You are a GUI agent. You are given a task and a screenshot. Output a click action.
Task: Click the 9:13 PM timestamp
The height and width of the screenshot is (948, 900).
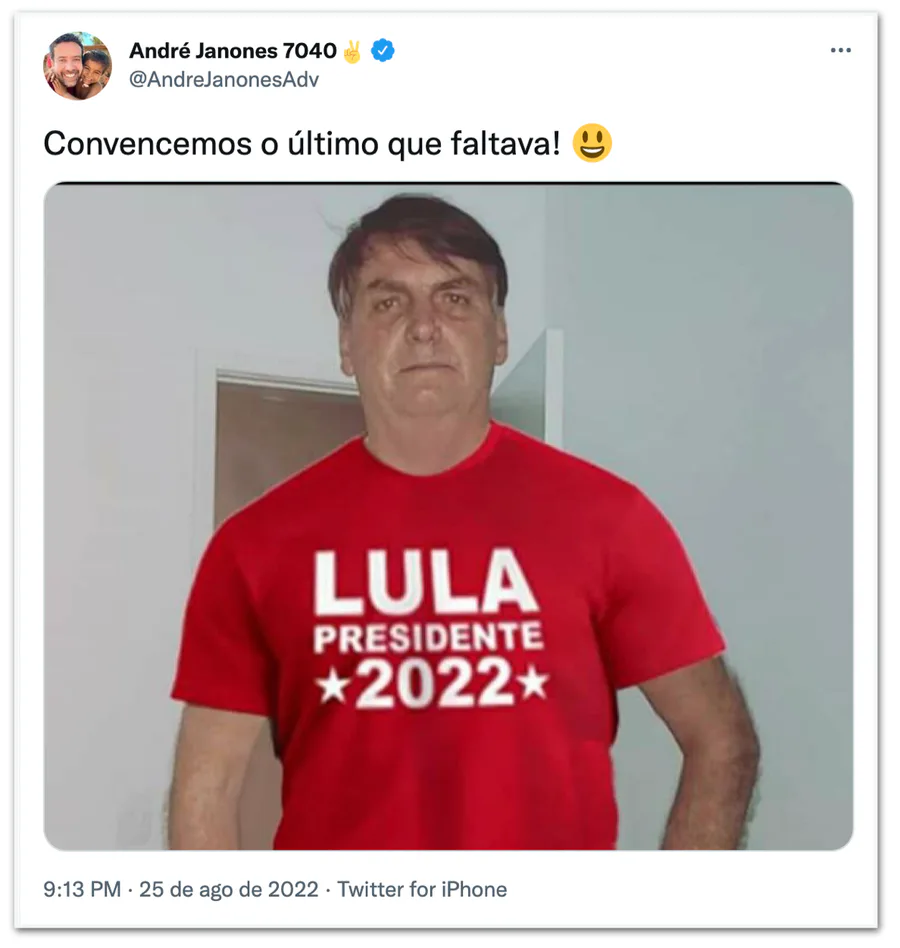82,889
